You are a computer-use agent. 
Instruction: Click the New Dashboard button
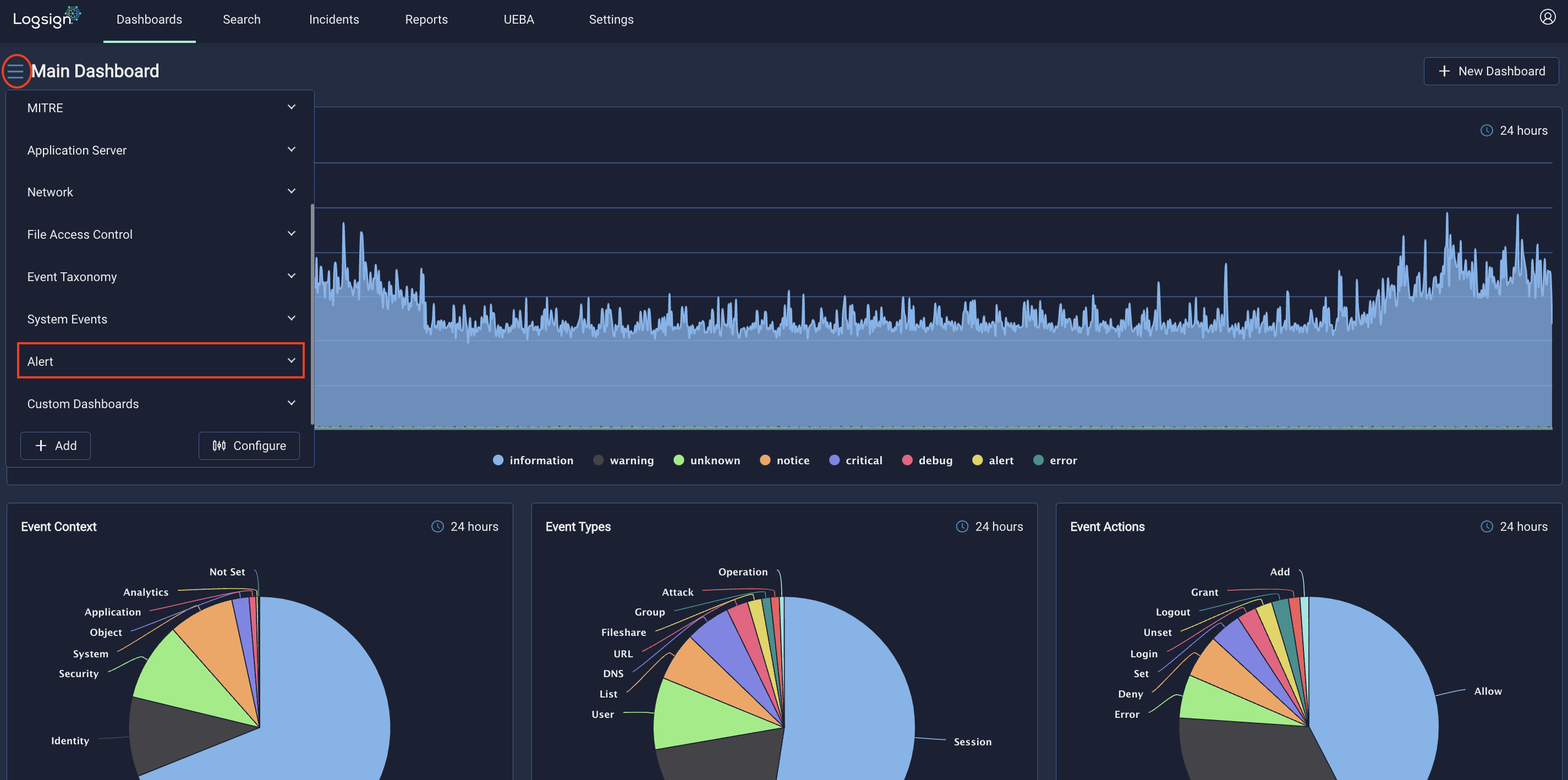pos(1490,71)
